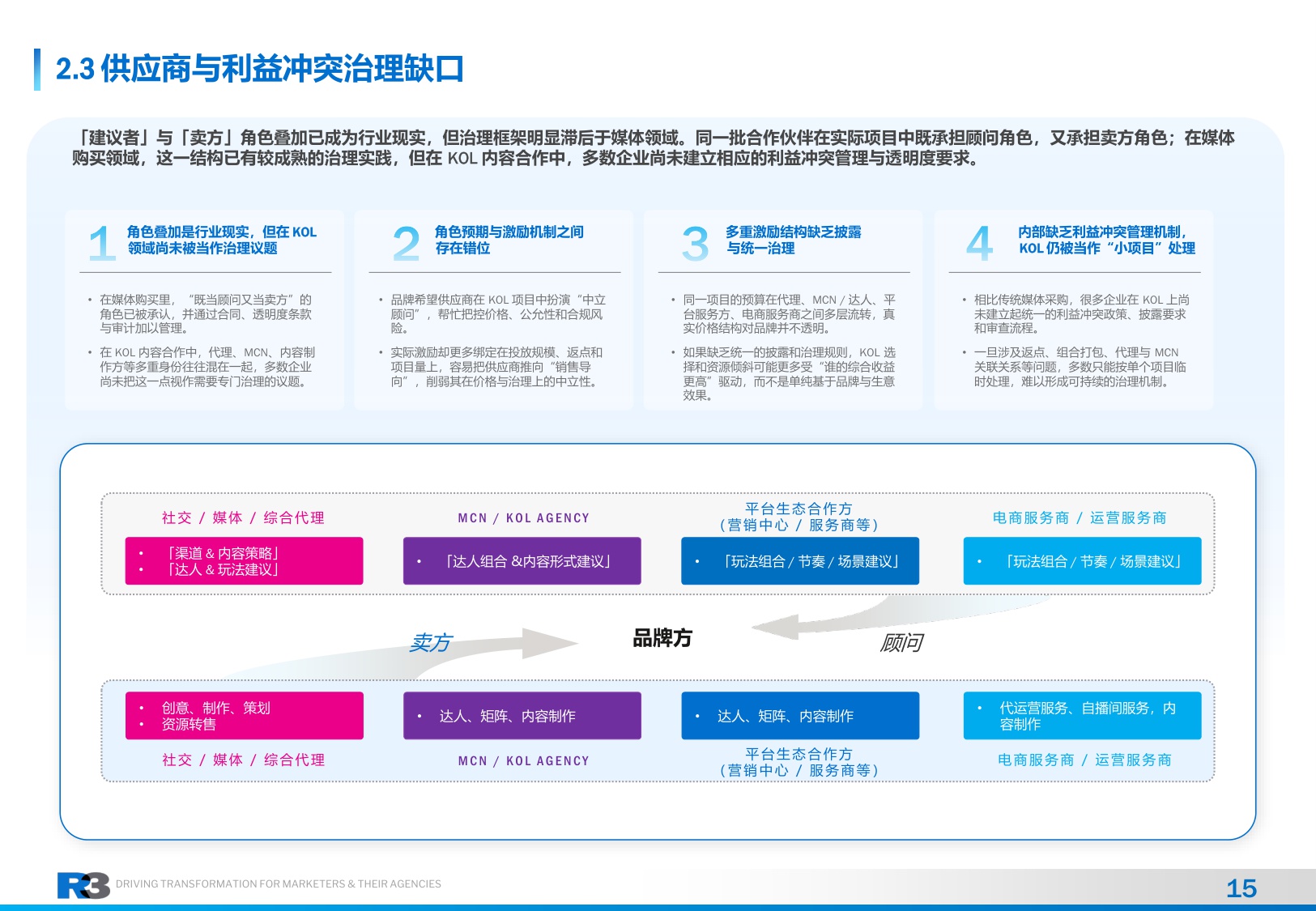This screenshot has height=911, width=1316.
Task: Select the 社交 / 媒体 / 综合代理 label
Action: point(243,517)
